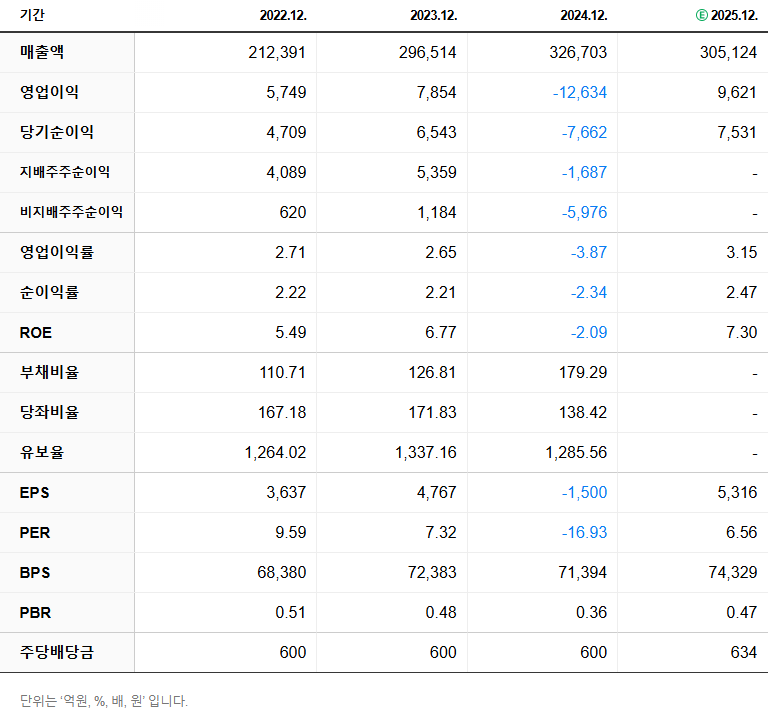768x716 pixels.
Task: Select the 2024.12. column header
Action: tap(584, 15)
